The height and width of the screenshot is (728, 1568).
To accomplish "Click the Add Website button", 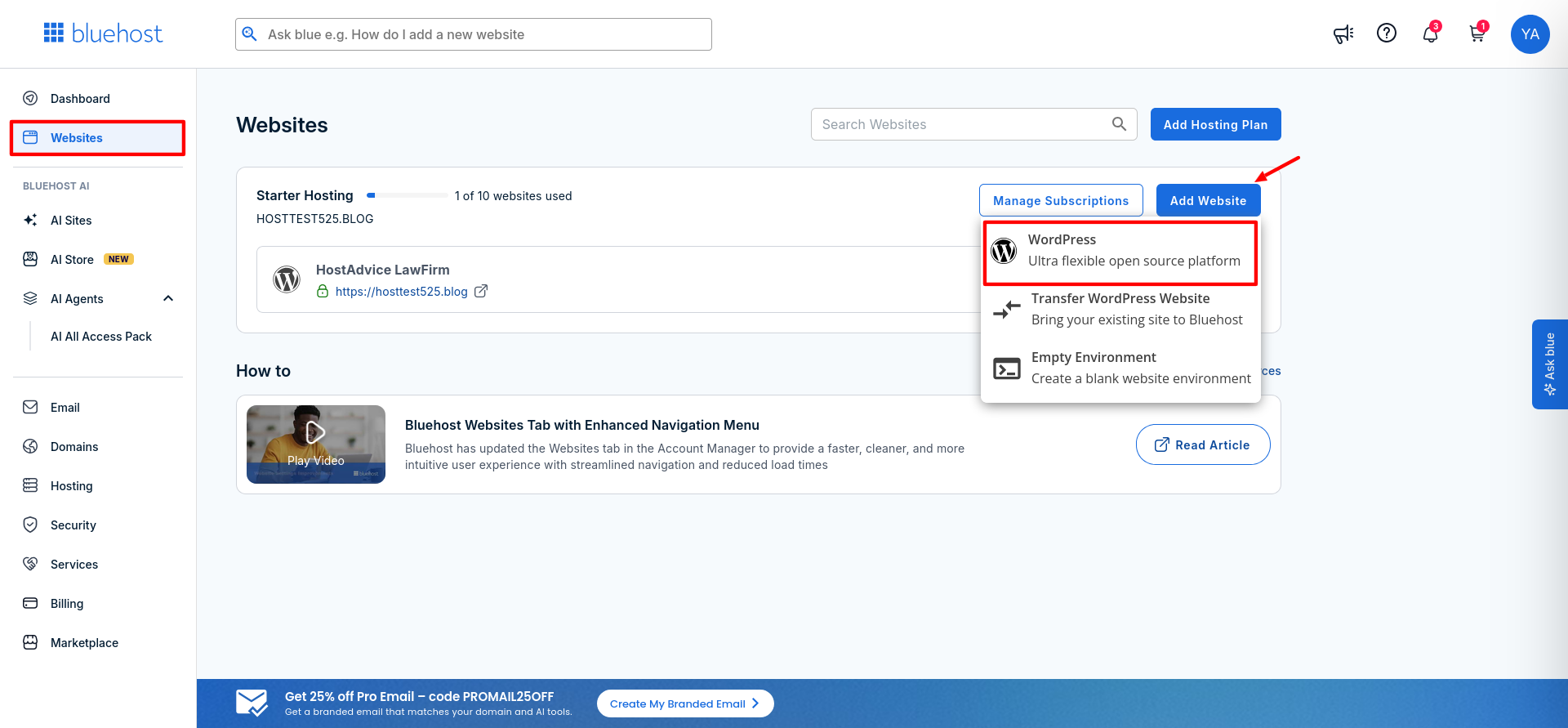I will click(x=1208, y=200).
